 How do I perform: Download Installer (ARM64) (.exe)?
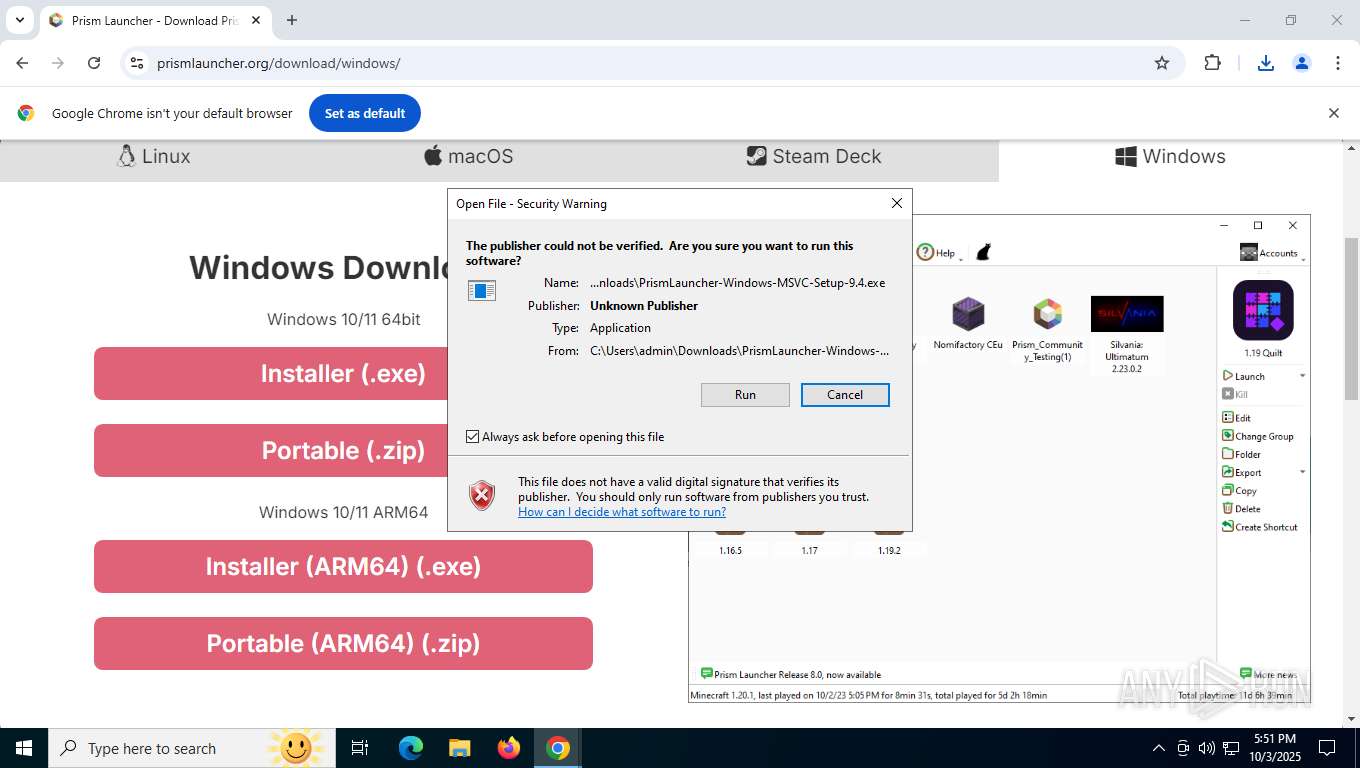pos(343,567)
